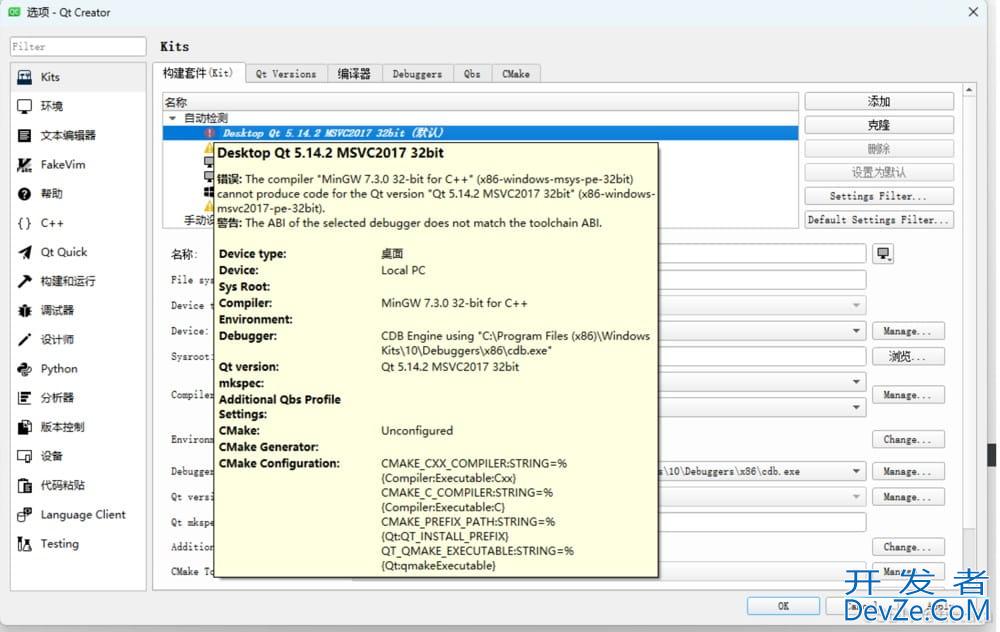
Task: Open 分析器 settings category
Action: [78, 398]
